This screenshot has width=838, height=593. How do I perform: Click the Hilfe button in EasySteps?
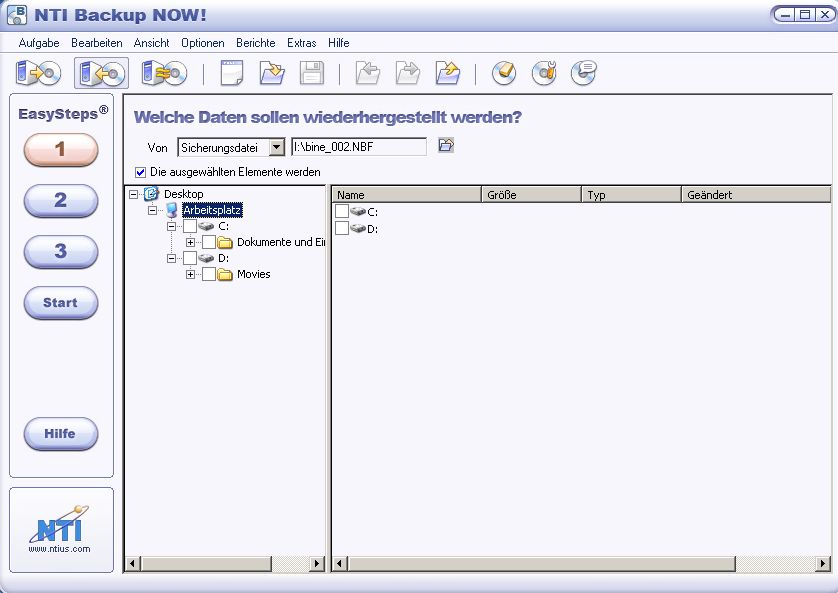pyautogui.click(x=61, y=434)
